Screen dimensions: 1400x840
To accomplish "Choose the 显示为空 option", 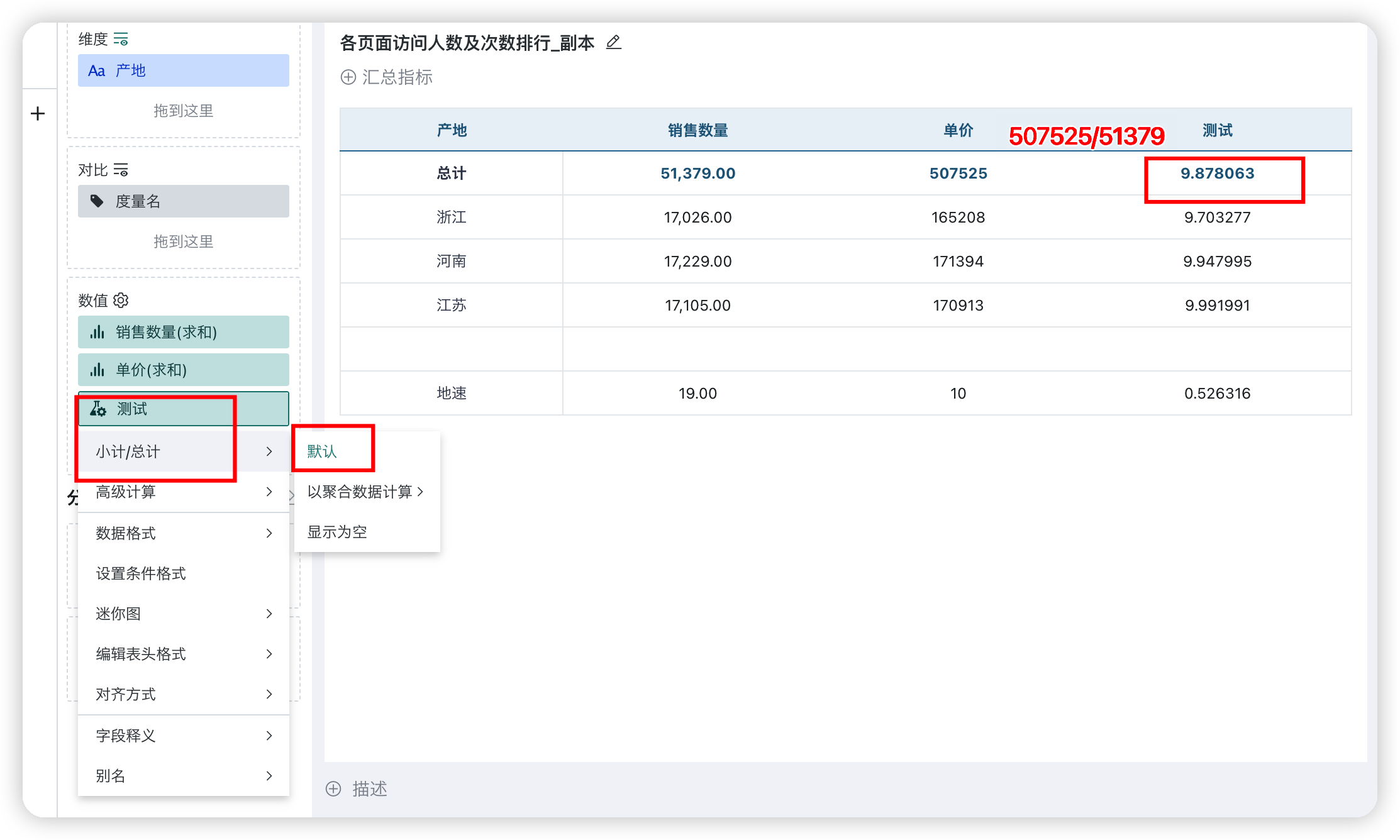I will click(x=336, y=531).
